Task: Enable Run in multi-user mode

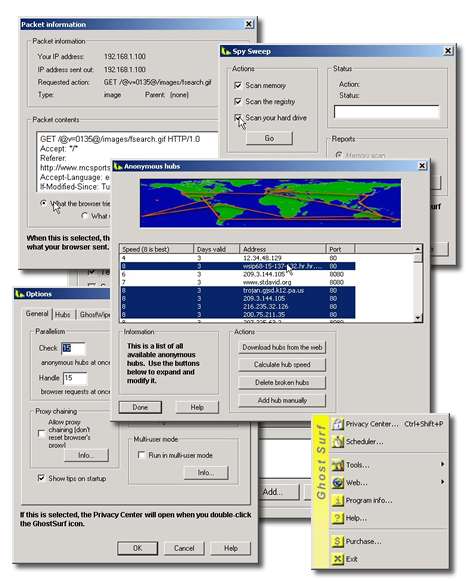Action: [141, 455]
